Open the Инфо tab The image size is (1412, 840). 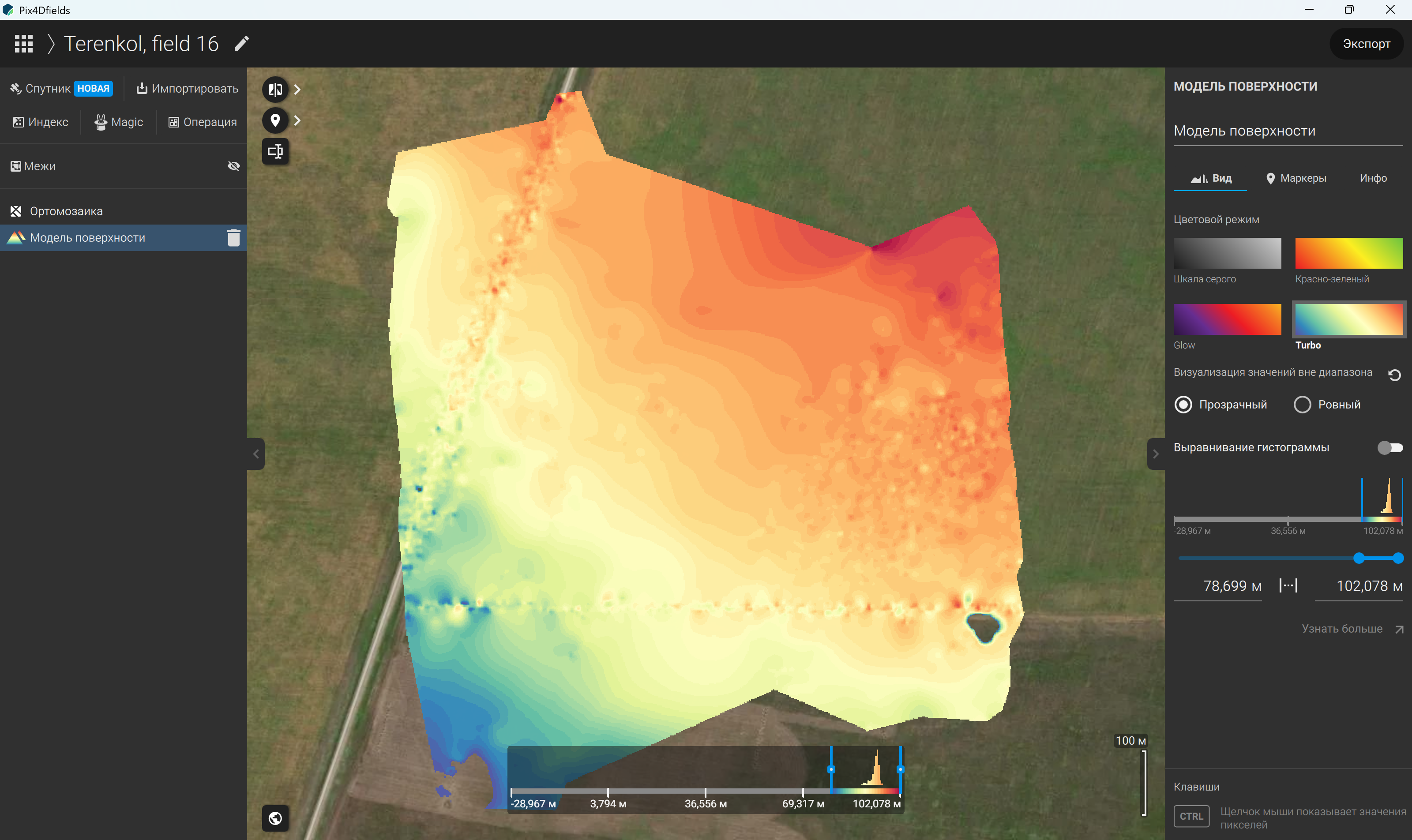1373,178
